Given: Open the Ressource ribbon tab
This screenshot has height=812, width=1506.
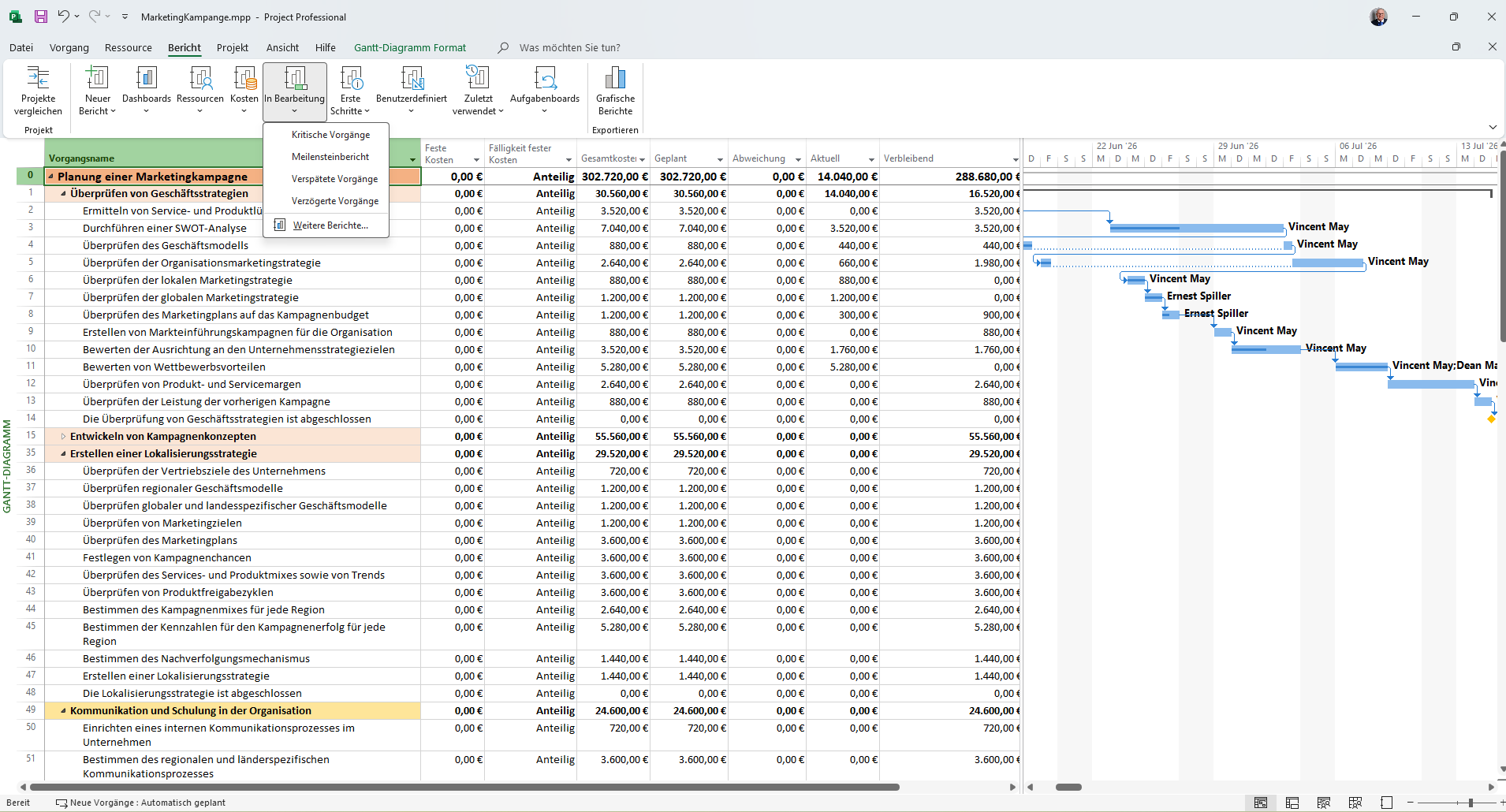Looking at the screenshot, I should [x=129, y=47].
